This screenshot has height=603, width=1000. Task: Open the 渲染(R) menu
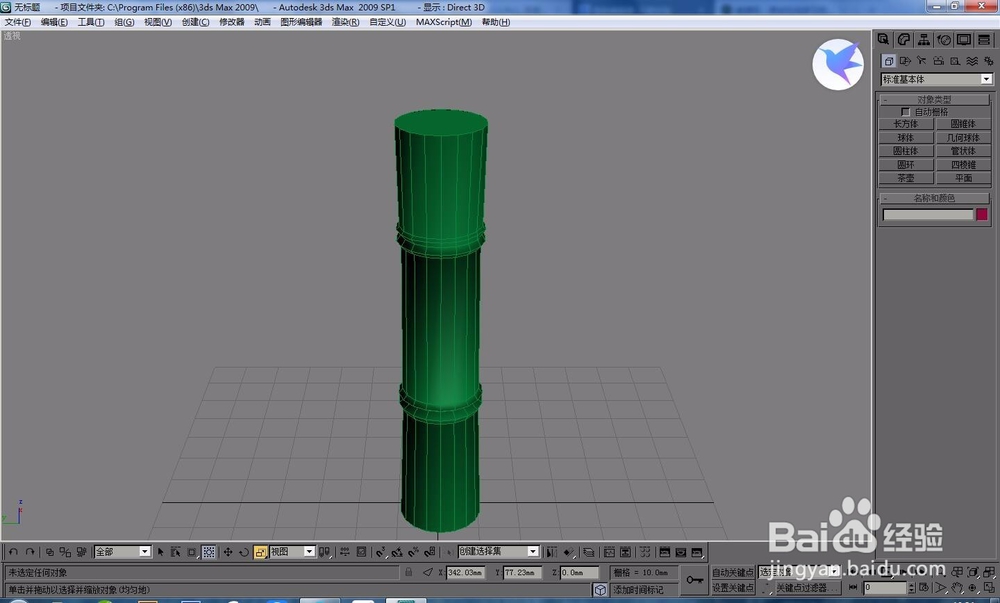345,22
